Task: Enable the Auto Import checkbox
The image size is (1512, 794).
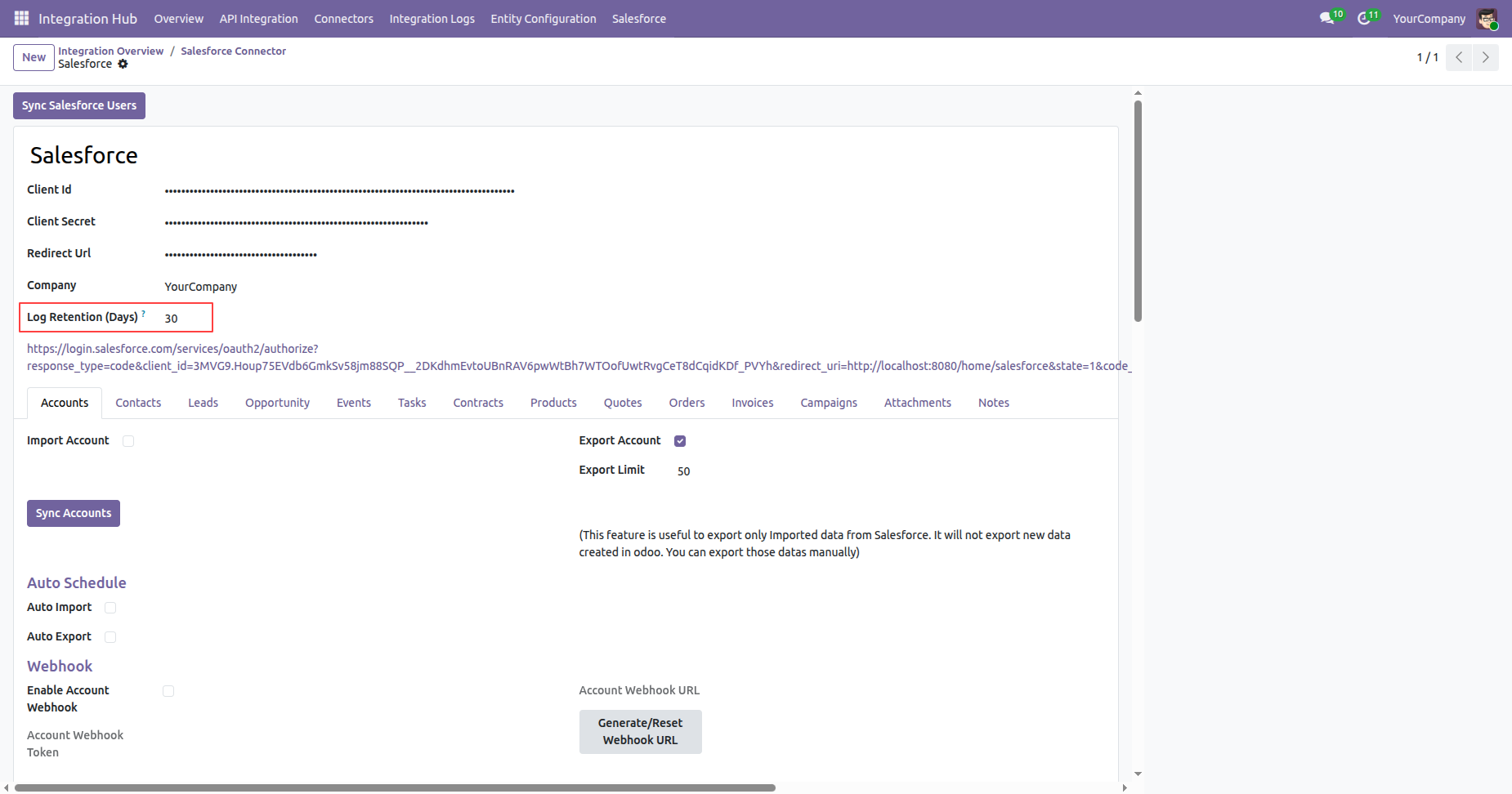Action: coord(110,608)
